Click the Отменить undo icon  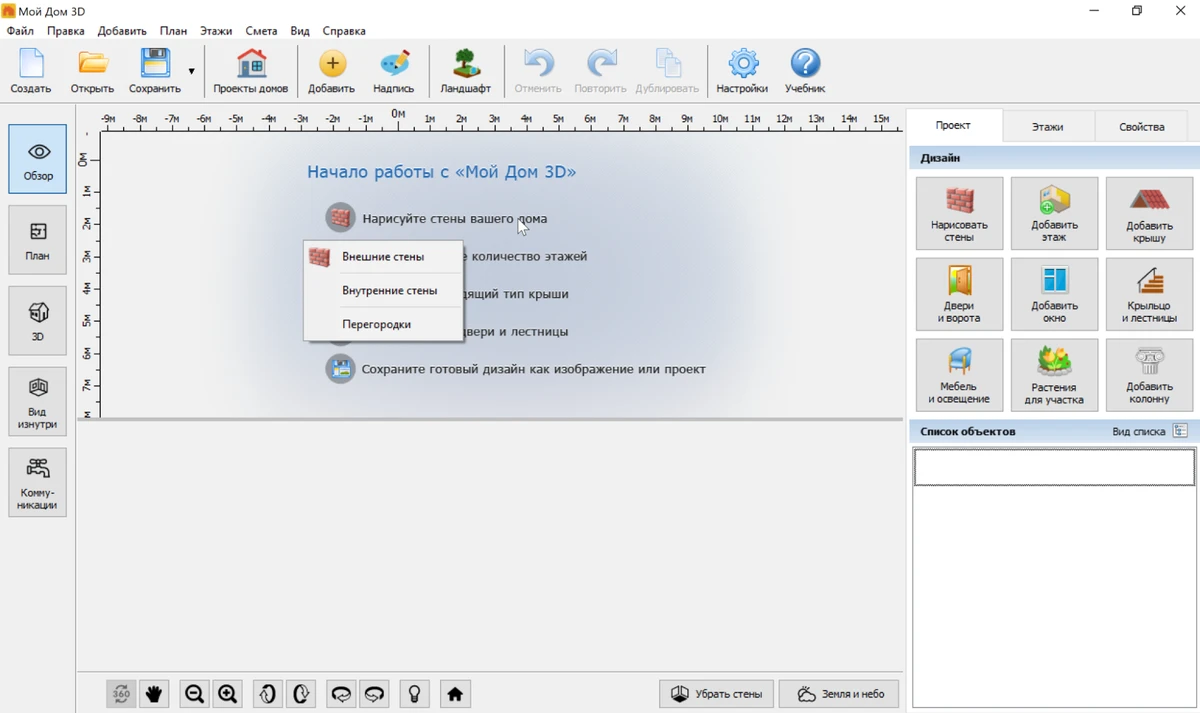coord(538,70)
